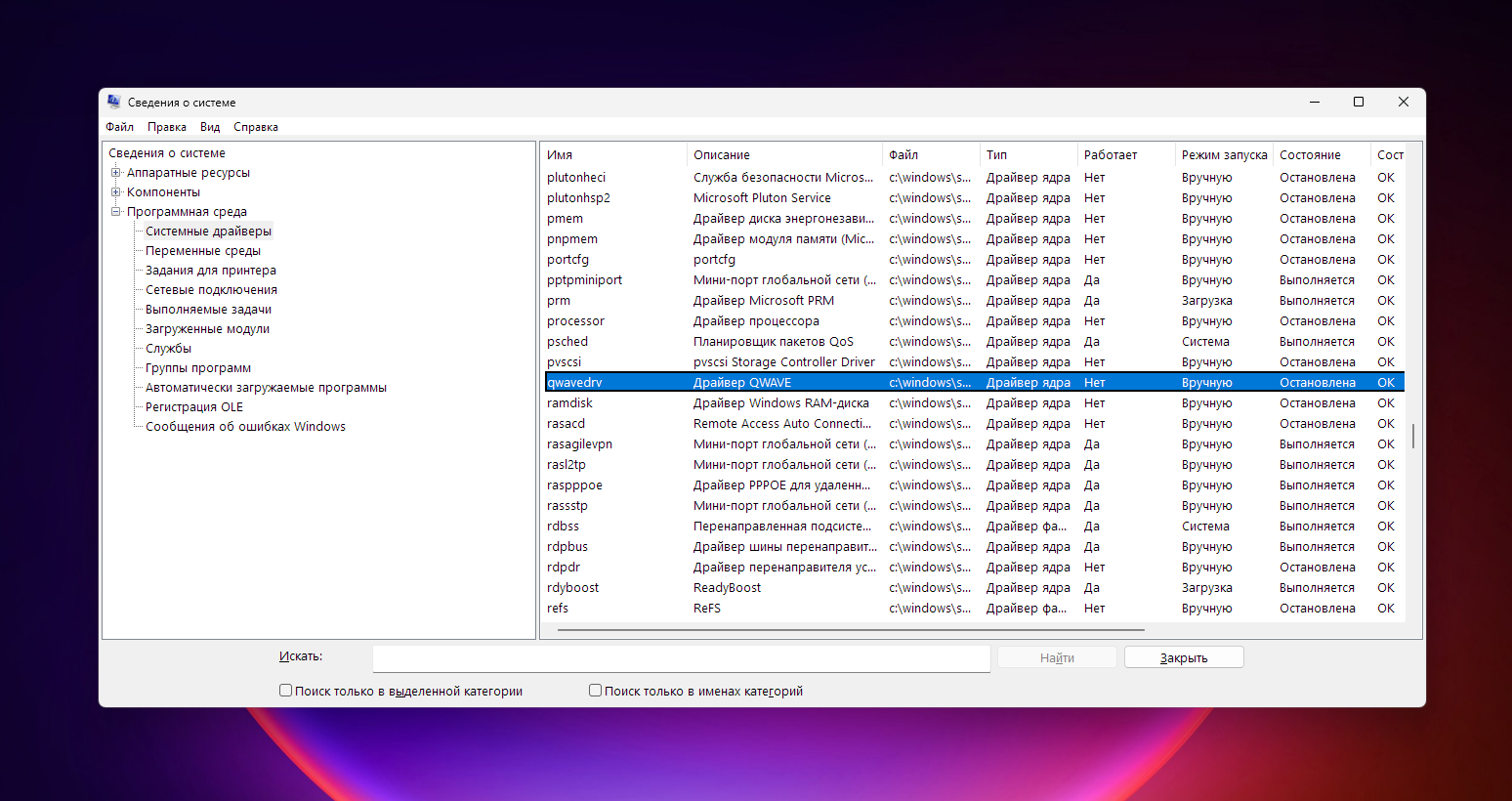Viewport: 1512px width, 801px height.
Task: Maximize the Сведения о системе window
Action: (1358, 102)
